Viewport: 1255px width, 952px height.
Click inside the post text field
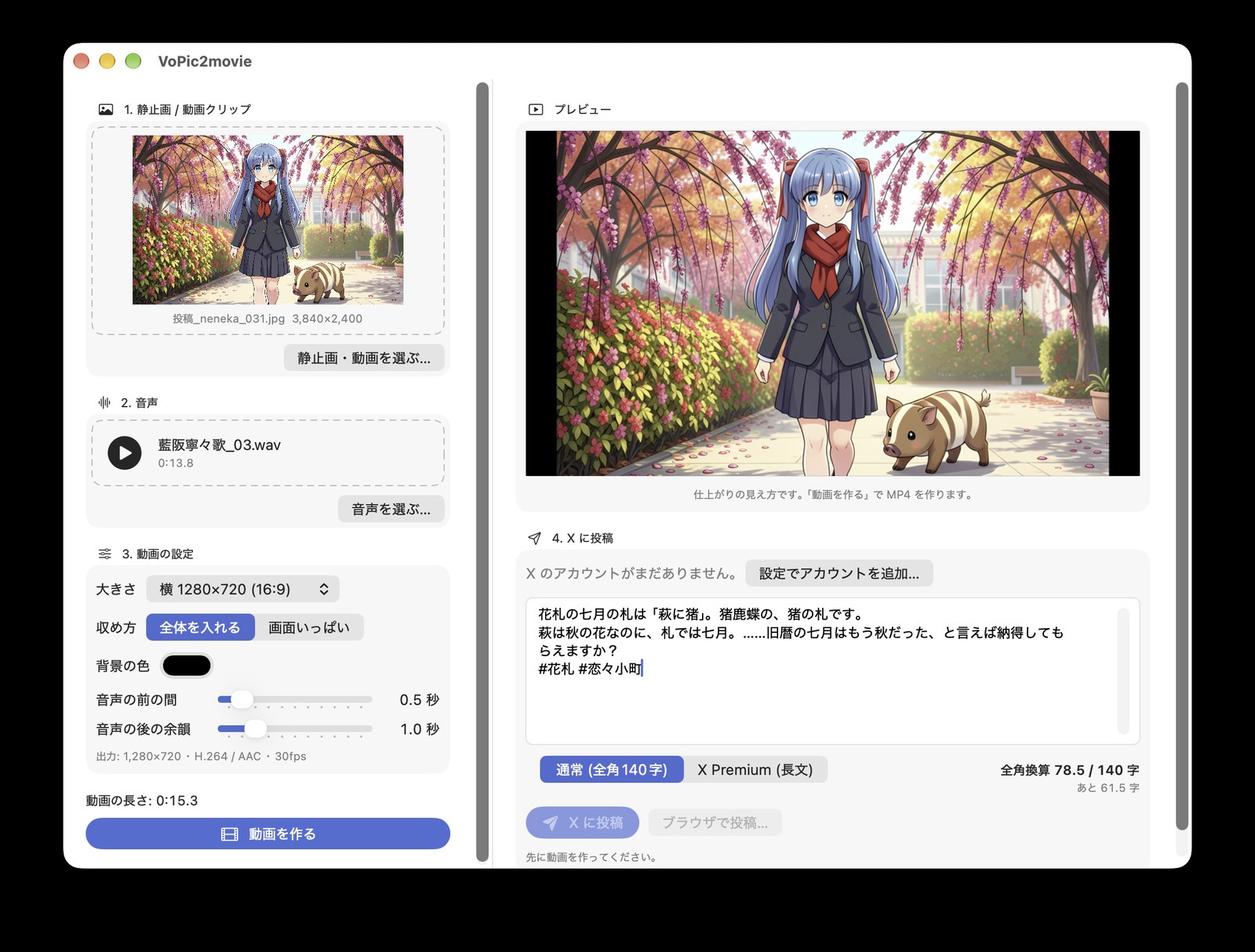pyautogui.click(x=832, y=671)
